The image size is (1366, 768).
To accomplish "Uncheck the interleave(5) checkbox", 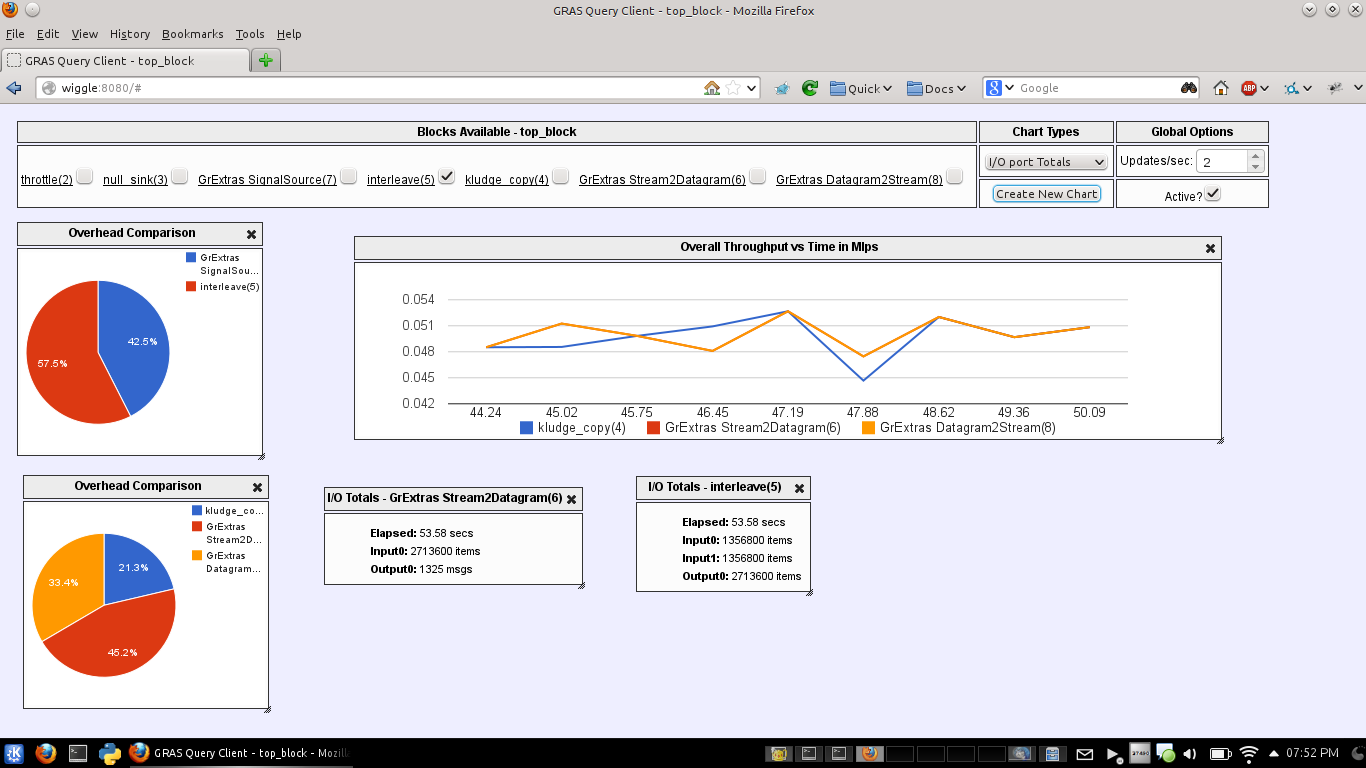I will click(x=446, y=176).
